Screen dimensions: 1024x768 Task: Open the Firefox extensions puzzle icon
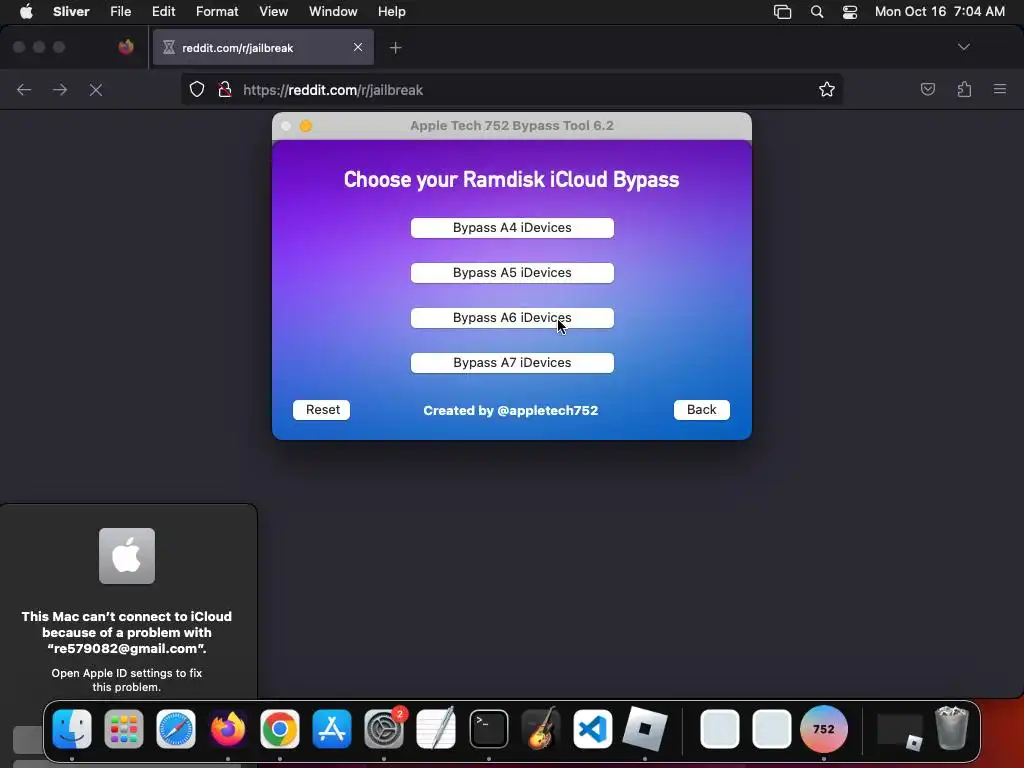pos(964,89)
